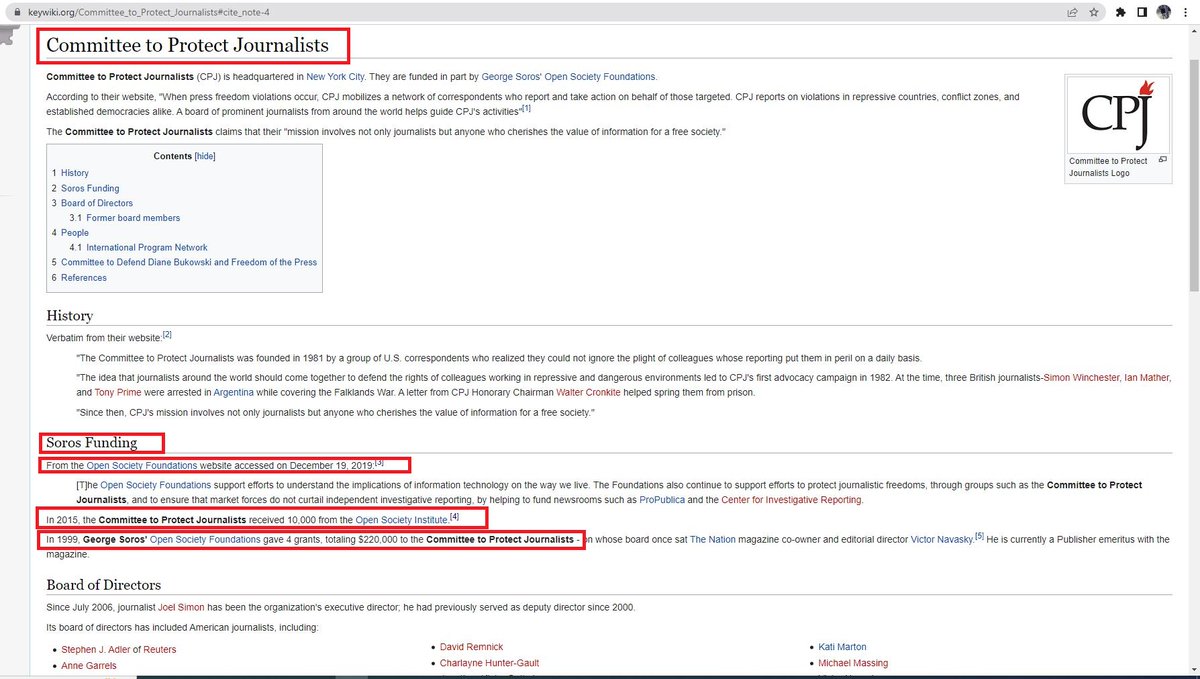Open Anne Garrels link
Image resolution: width=1200 pixels, height=679 pixels.
88,666
